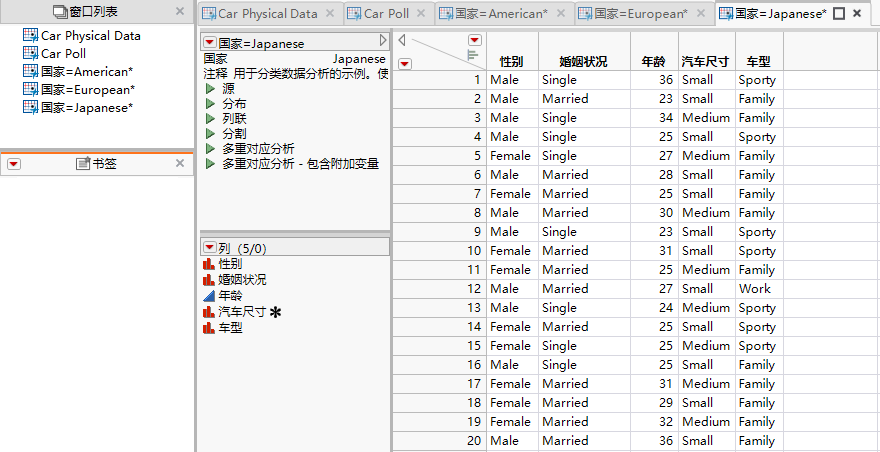This screenshot has height=452, width=880.
Task: Maximize the 国家=Japanese* tab window
Action: [838, 13]
